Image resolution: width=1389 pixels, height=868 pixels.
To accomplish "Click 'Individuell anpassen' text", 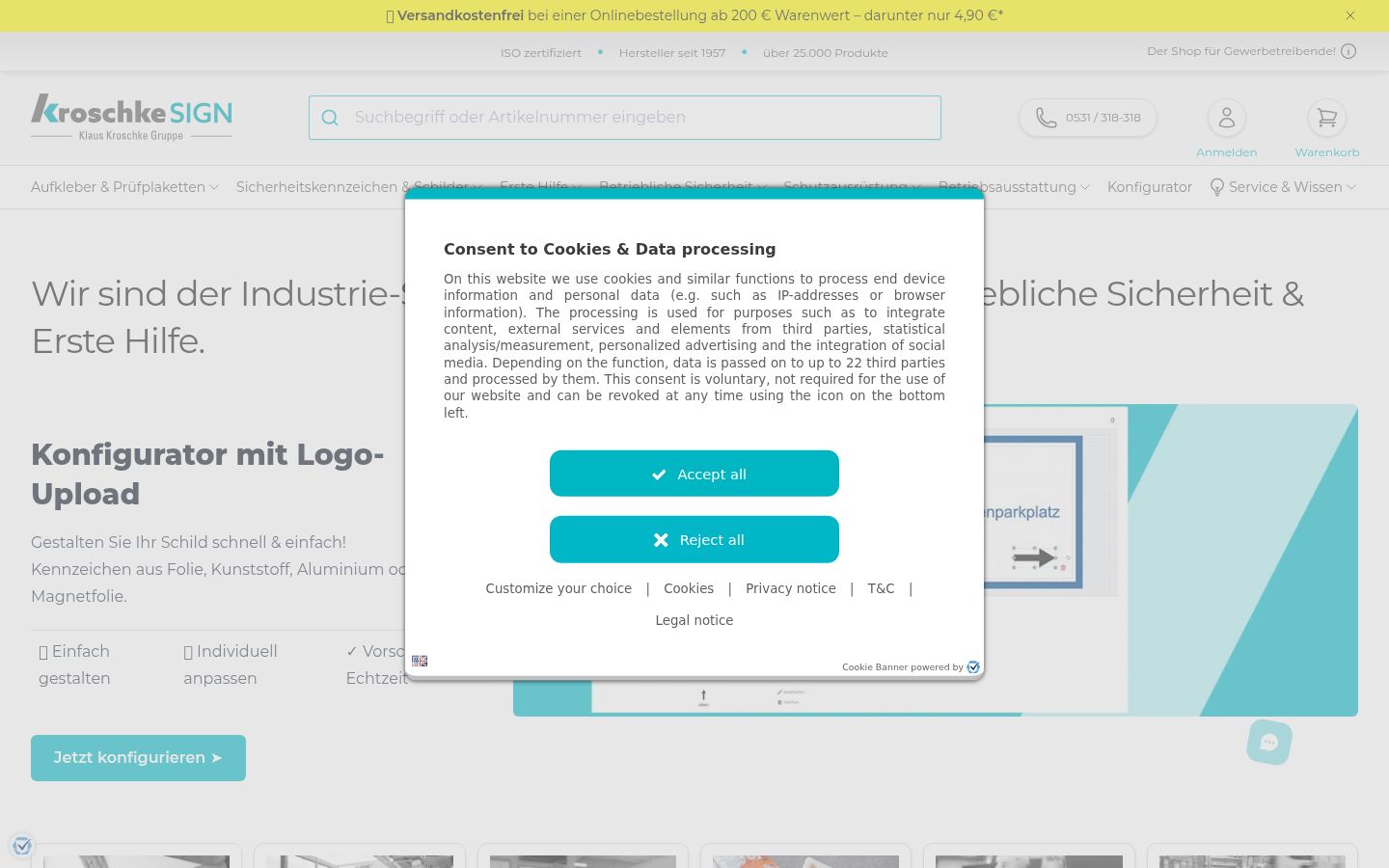I will (231, 665).
